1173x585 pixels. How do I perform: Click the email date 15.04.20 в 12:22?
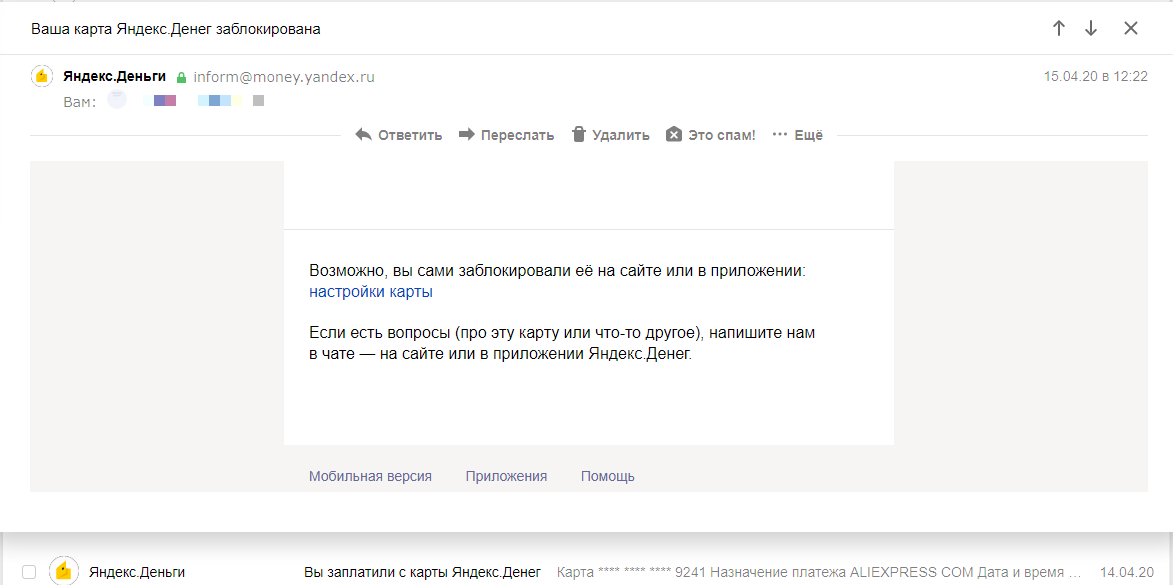1096,76
